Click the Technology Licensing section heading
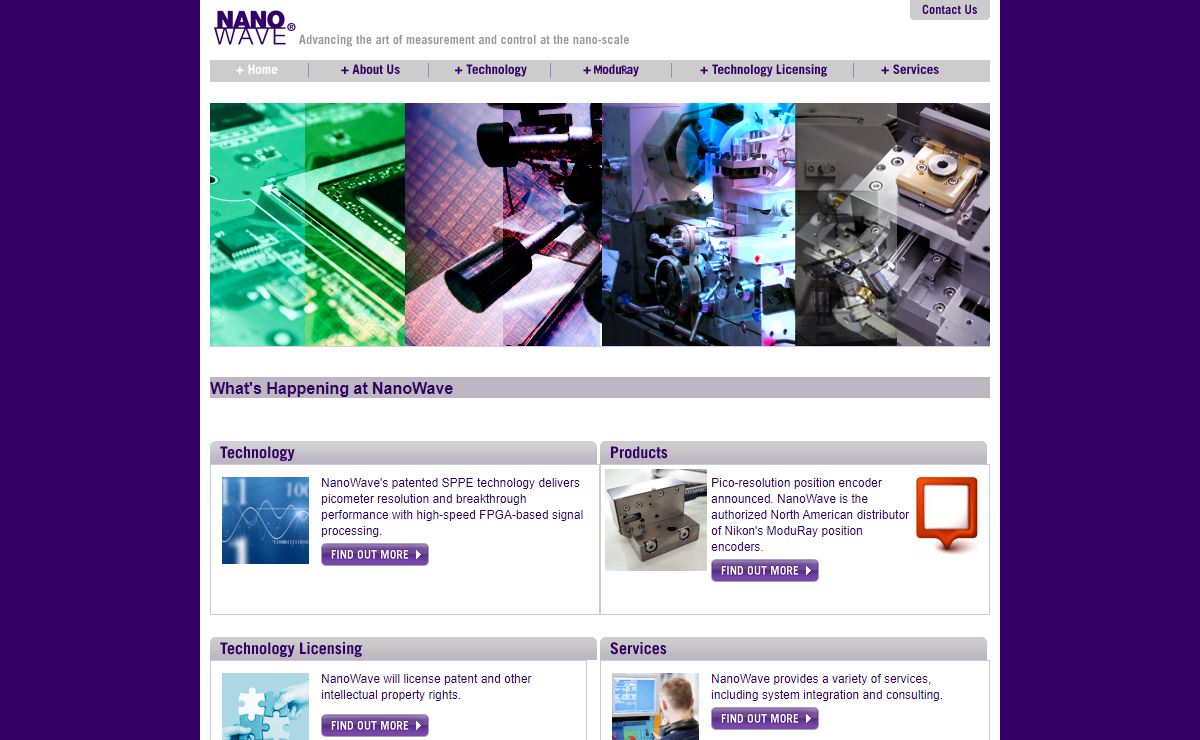 tap(291, 649)
